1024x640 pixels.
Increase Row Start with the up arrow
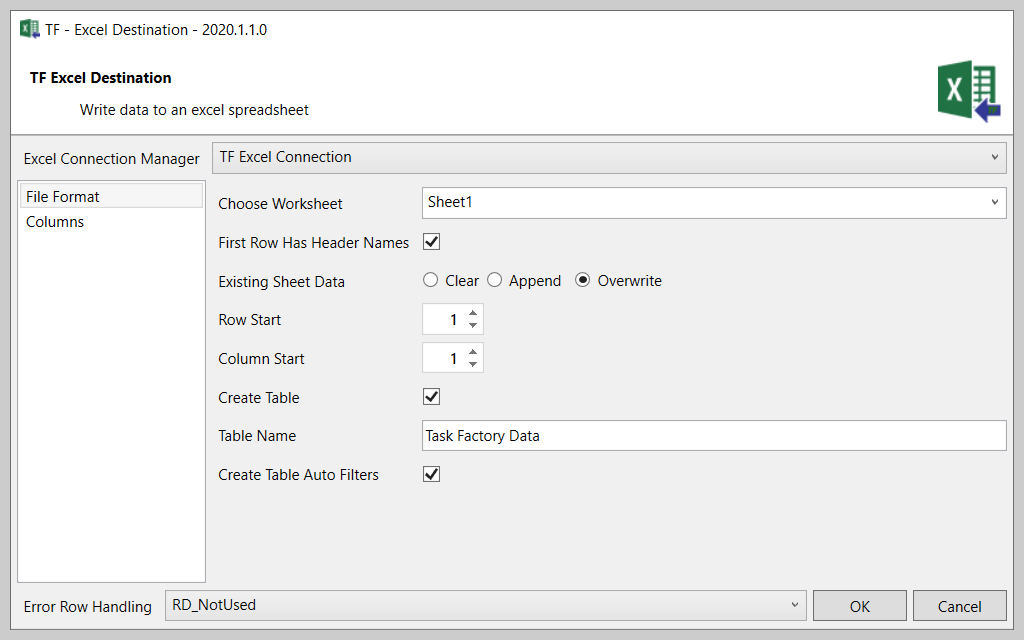coord(473,314)
